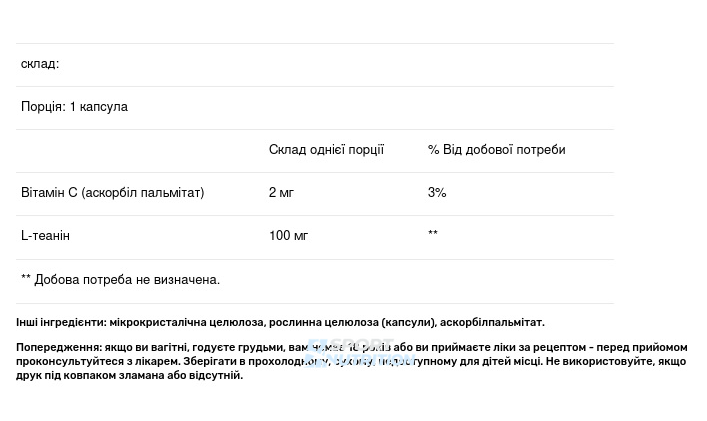Click the '3%' daily value cell

coord(437,192)
